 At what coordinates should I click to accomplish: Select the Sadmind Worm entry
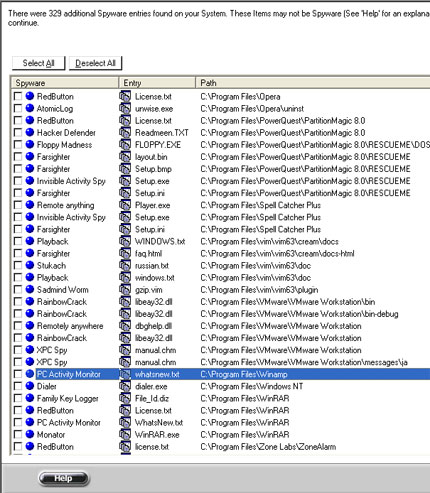pos(63,290)
